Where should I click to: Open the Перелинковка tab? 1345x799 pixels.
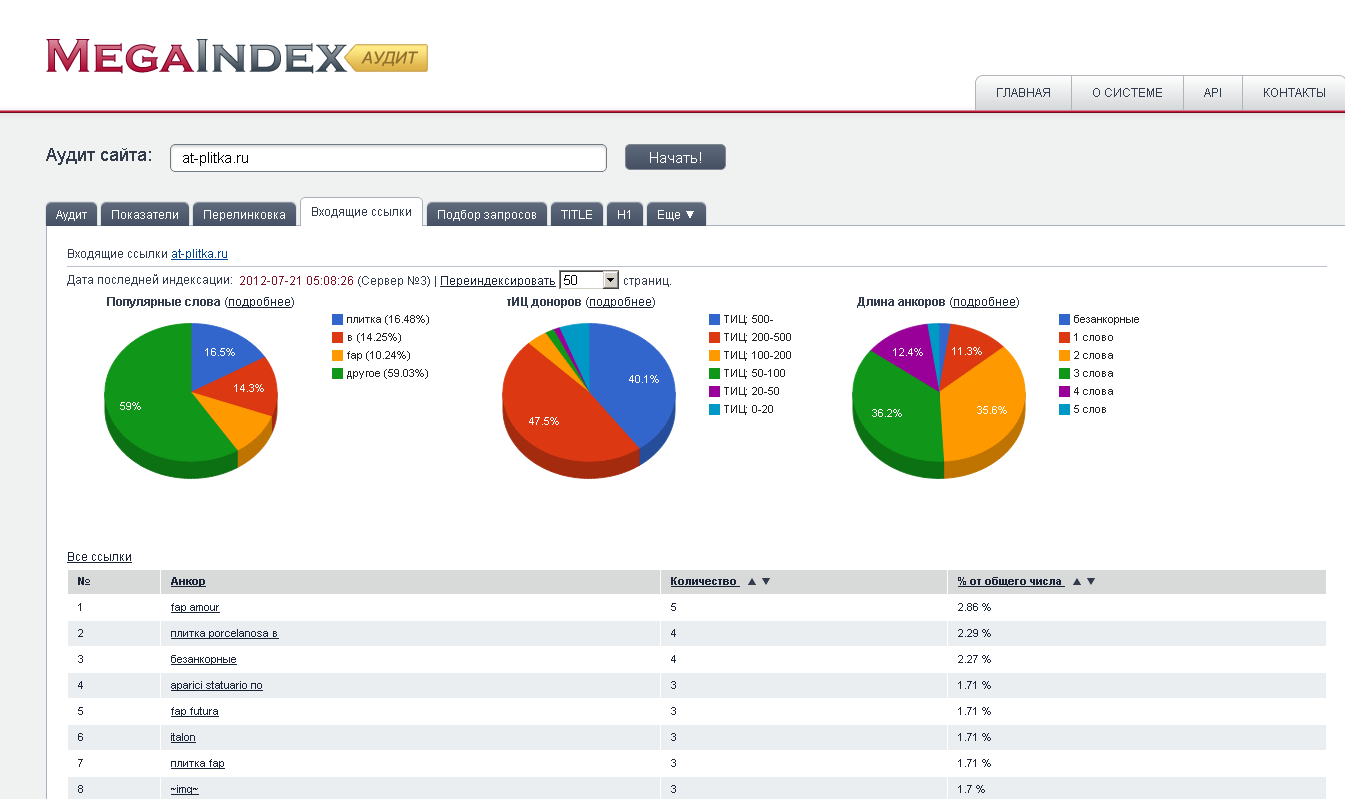click(x=243, y=213)
